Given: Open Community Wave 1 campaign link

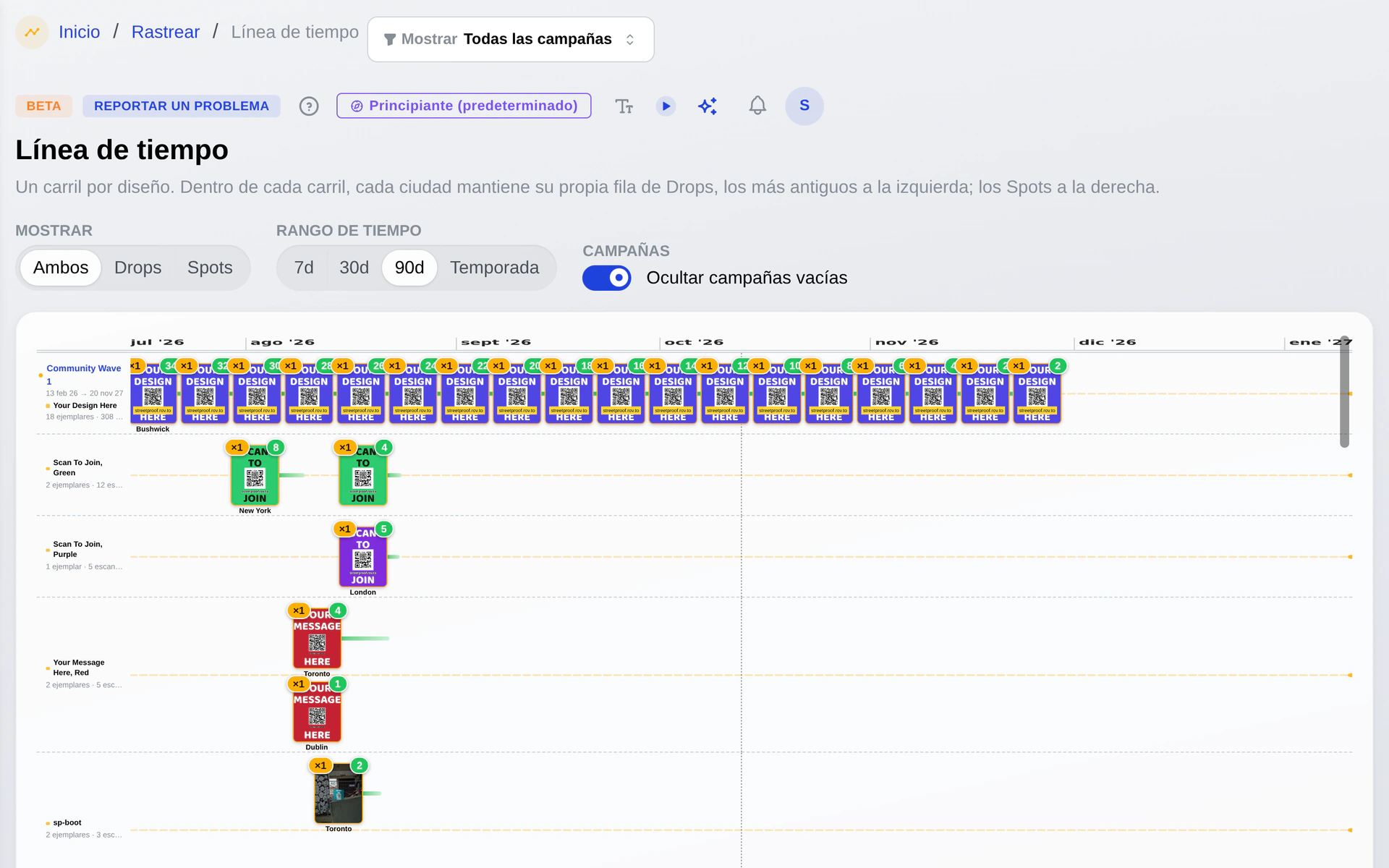Looking at the screenshot, I should 84,374.
